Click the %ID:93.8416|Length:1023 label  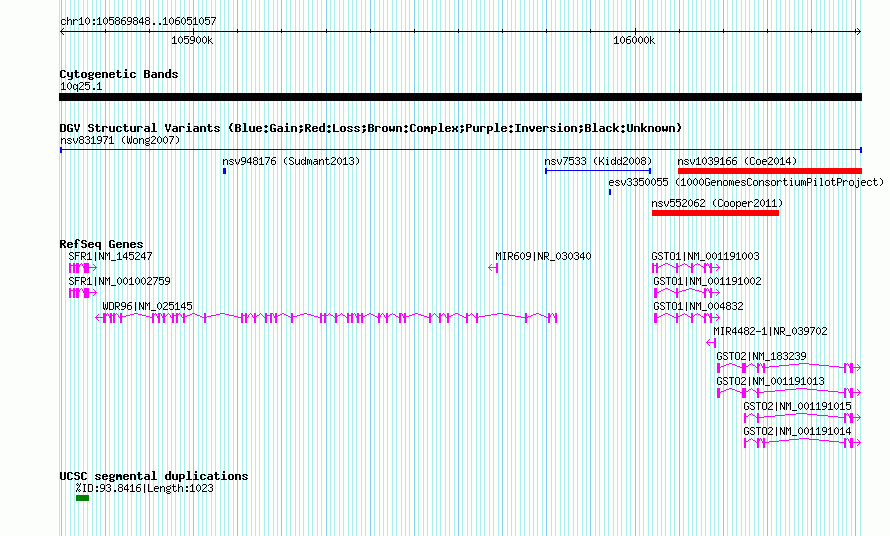coord(145,488)
